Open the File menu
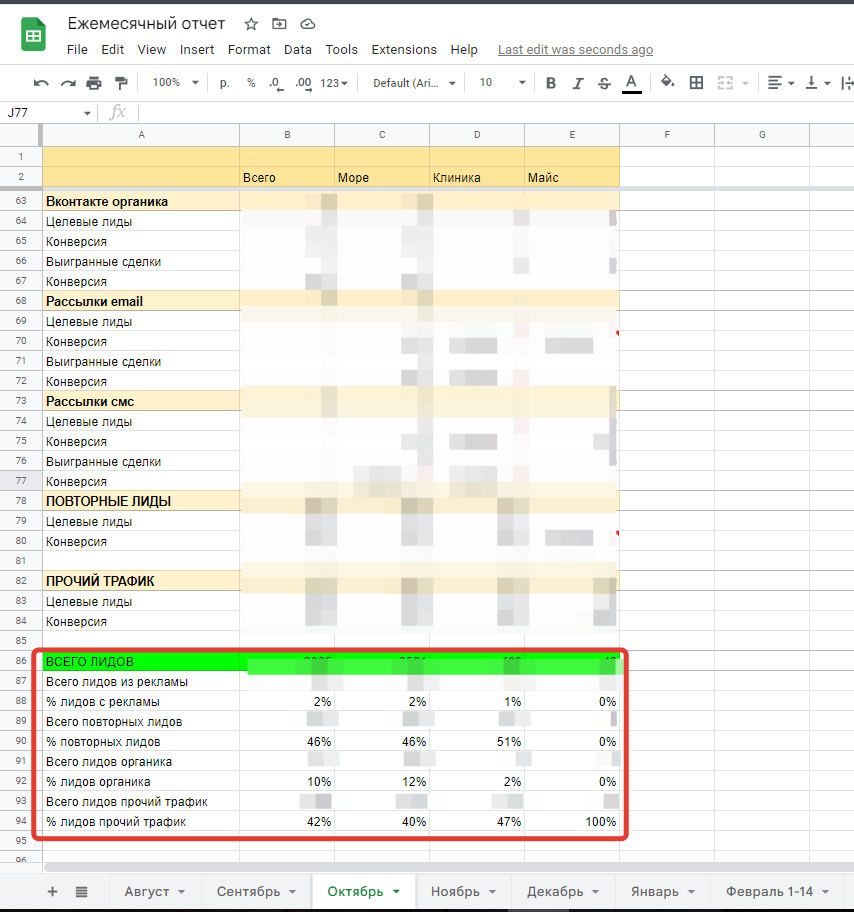Image resolution: width=854 pixels, height=912 pixels. pos(77,50)
